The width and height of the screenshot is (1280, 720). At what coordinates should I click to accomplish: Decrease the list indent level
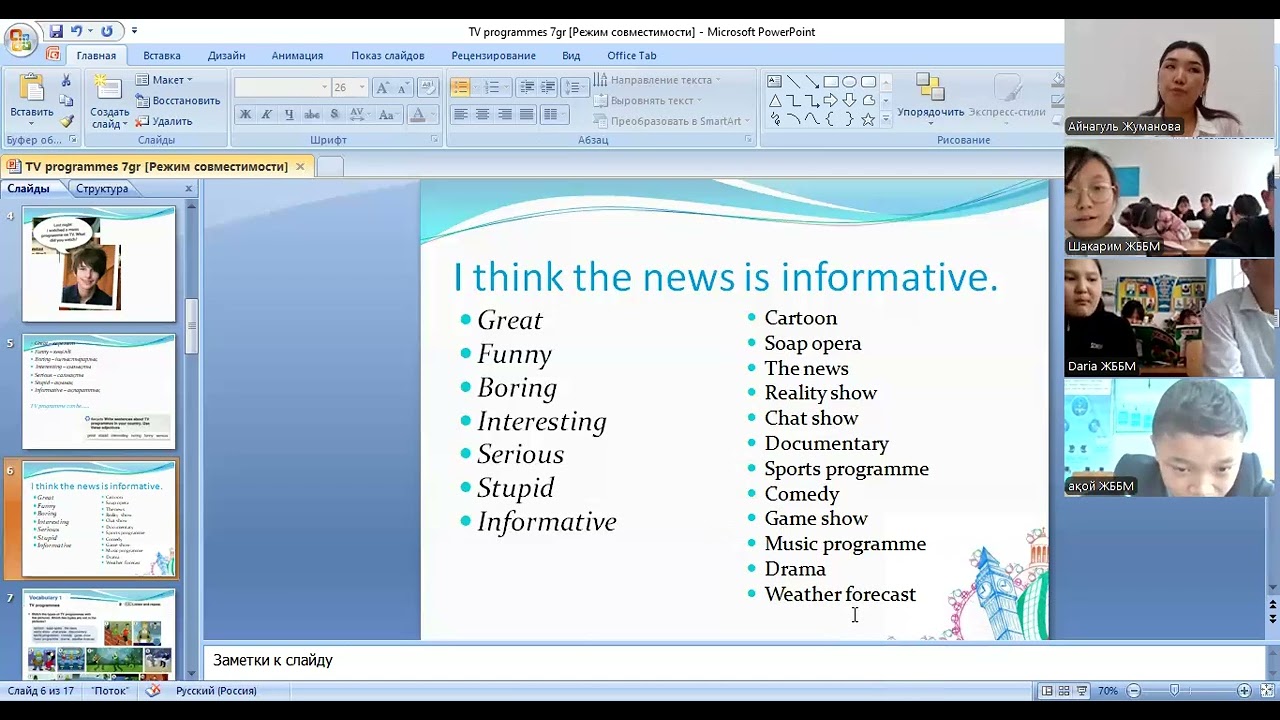(527, 87)
